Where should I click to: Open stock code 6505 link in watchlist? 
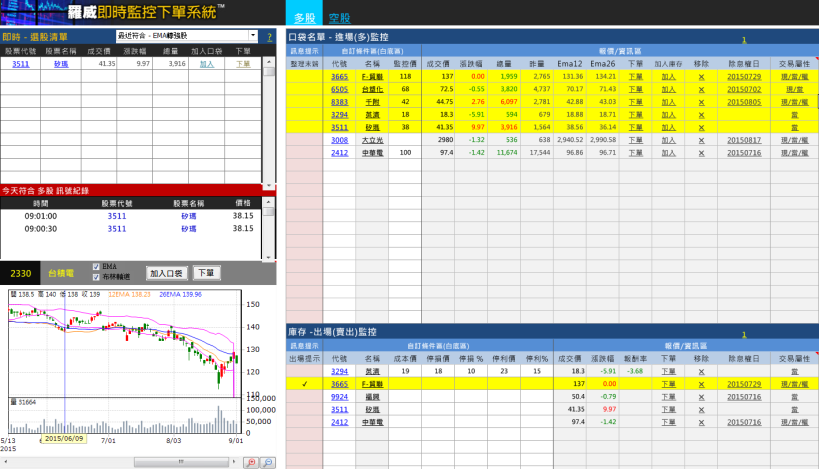coord(339,89)
